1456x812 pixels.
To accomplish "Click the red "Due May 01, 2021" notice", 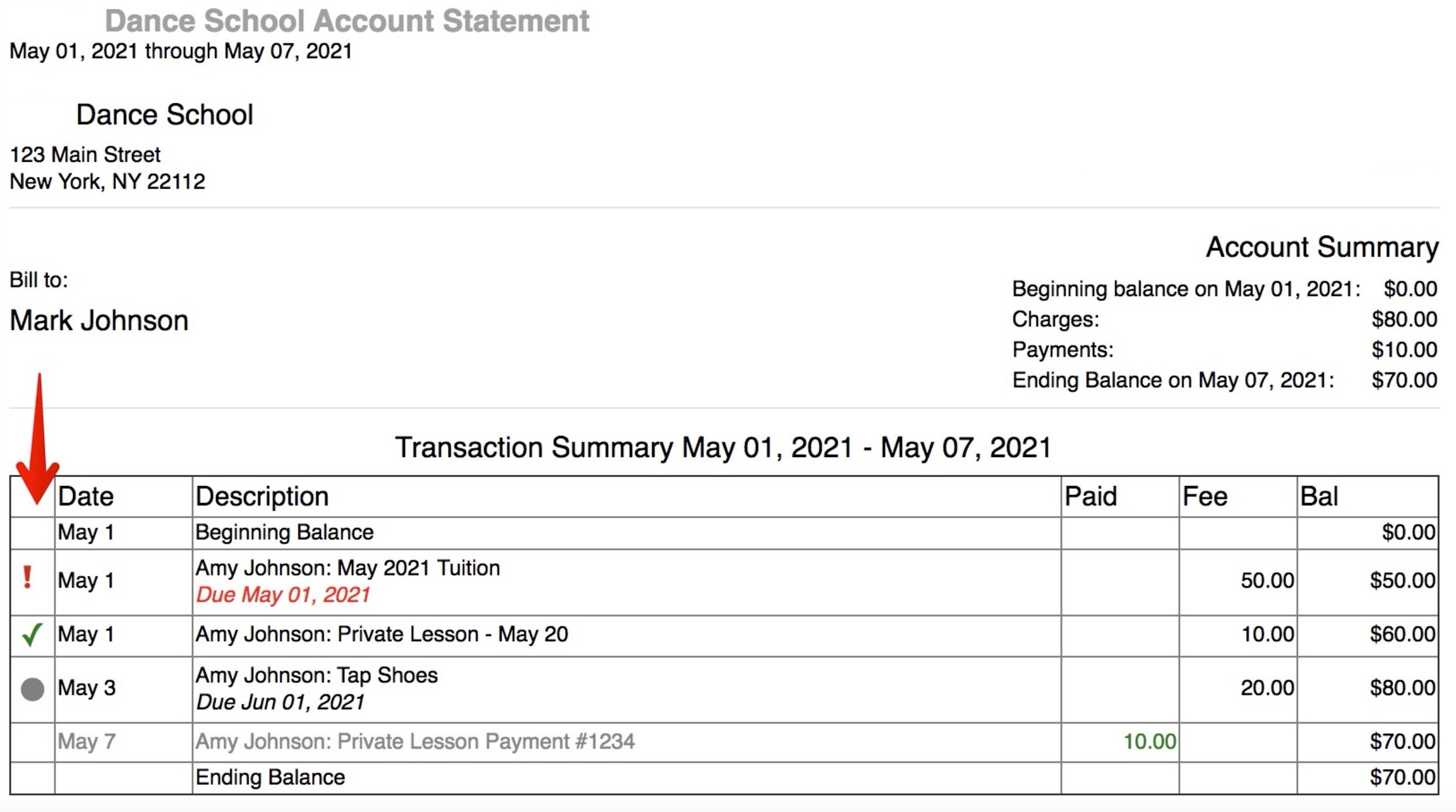I will [x=283, y=595].
